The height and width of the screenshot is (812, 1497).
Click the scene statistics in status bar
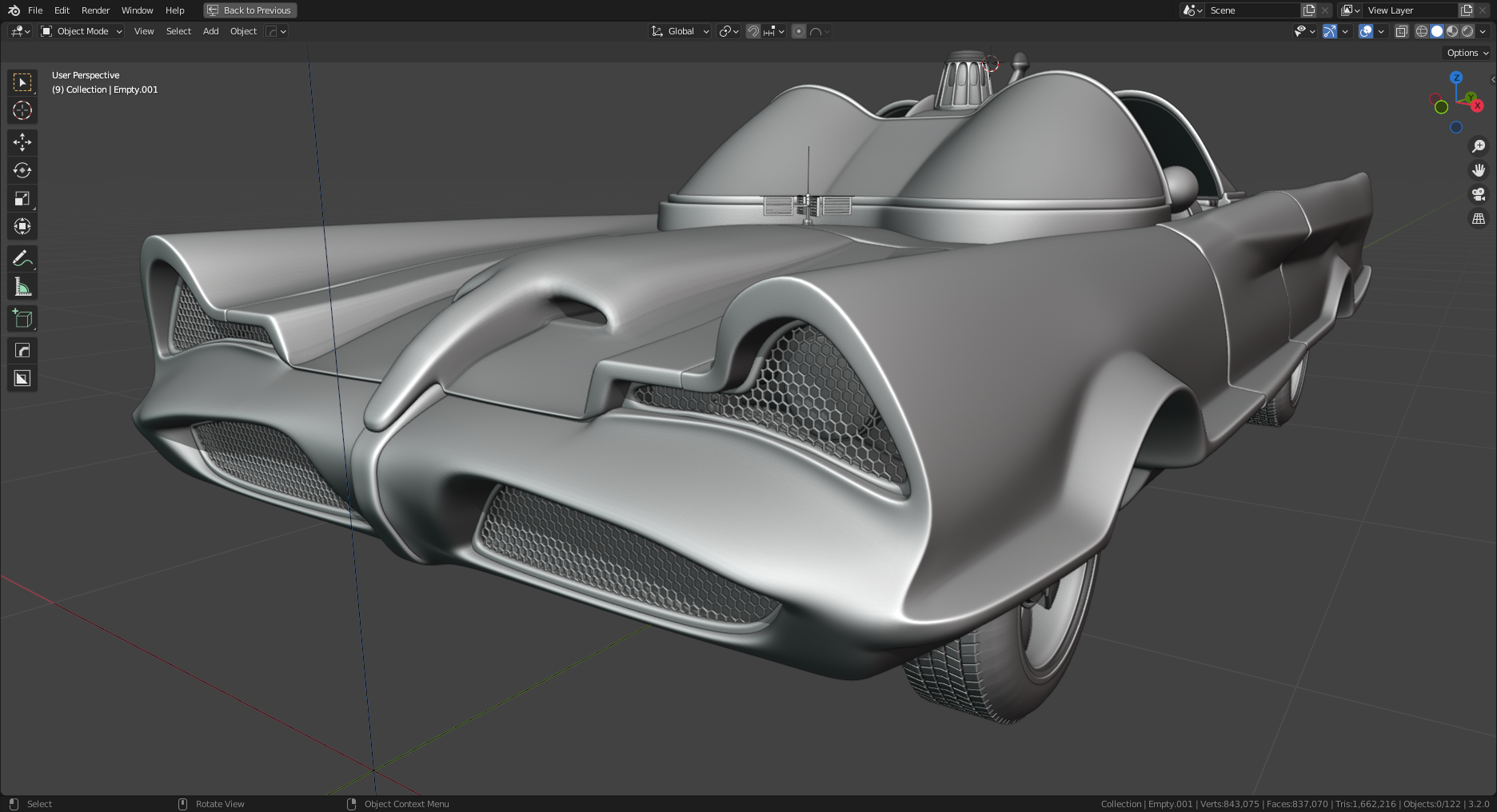[1295, 804]
